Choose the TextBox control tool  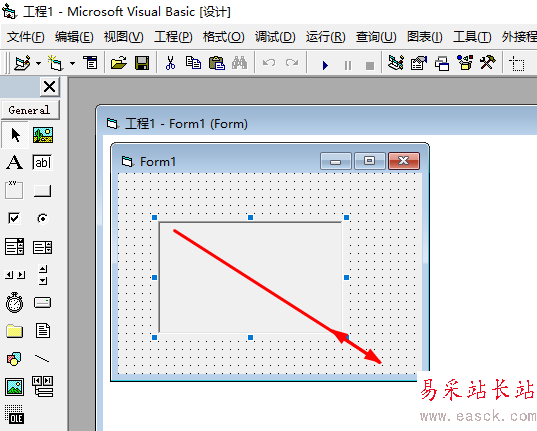coord(42,162)
